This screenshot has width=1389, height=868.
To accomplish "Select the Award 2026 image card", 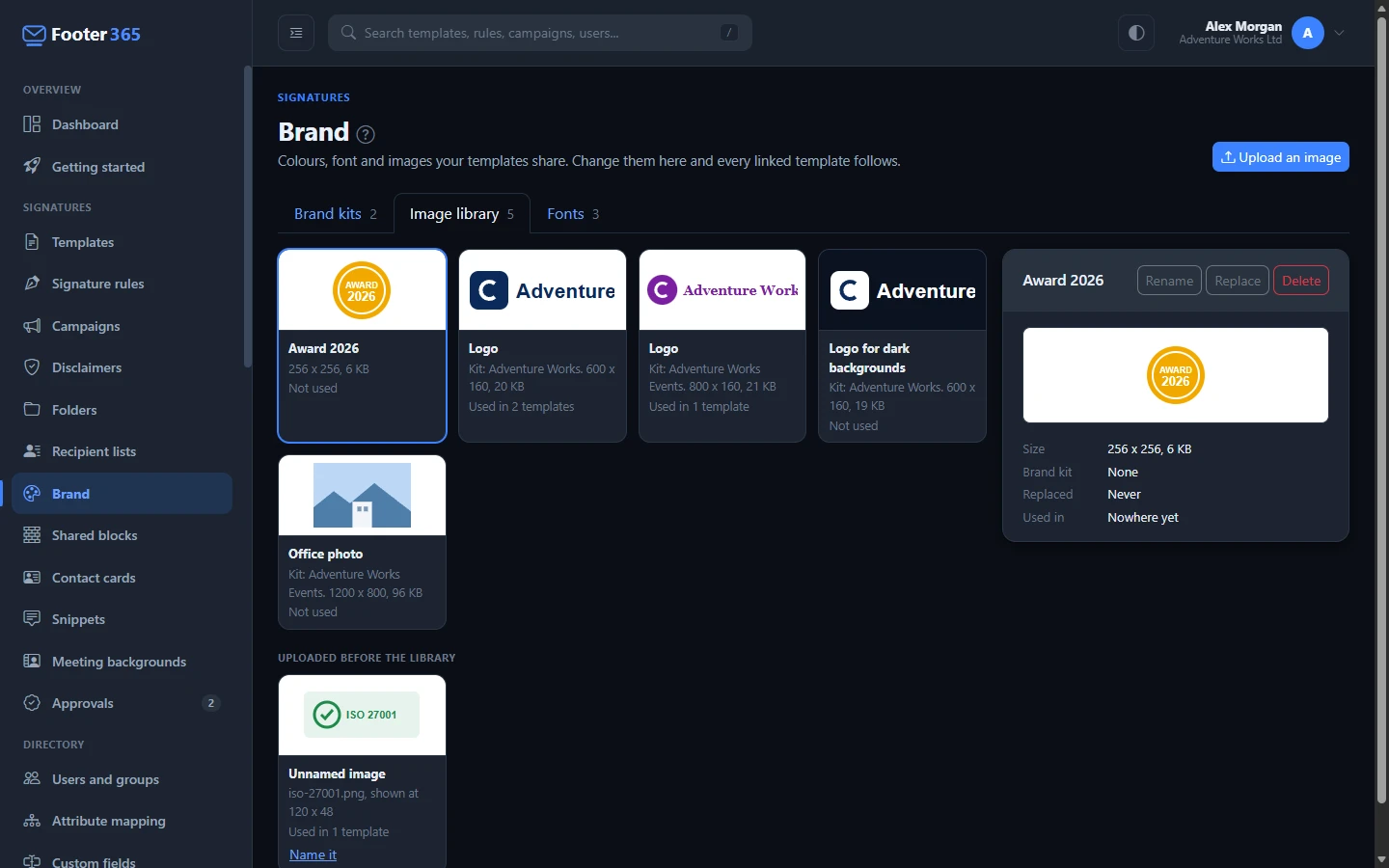I will coord(363,346).
